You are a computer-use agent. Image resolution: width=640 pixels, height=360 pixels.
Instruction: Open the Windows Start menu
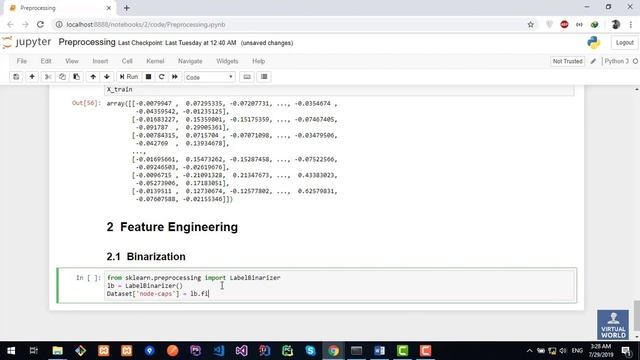(11, 351)
